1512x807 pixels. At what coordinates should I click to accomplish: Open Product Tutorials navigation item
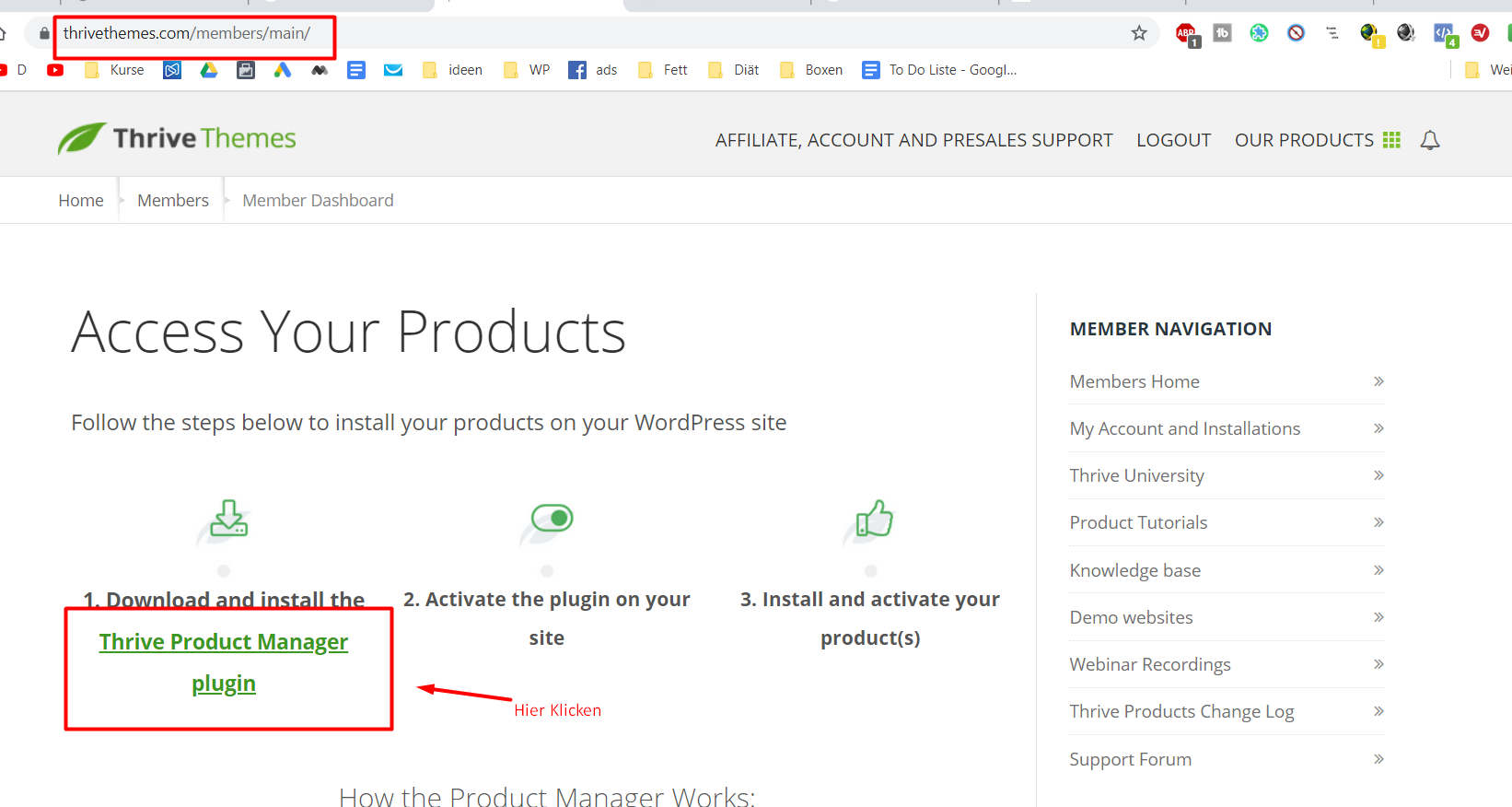pyautogui.click(x=1227, y=522)
